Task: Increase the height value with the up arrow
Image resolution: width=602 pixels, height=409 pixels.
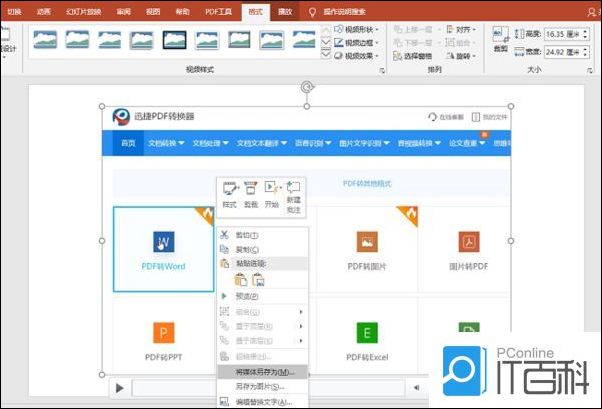Action: coord(585,31)
